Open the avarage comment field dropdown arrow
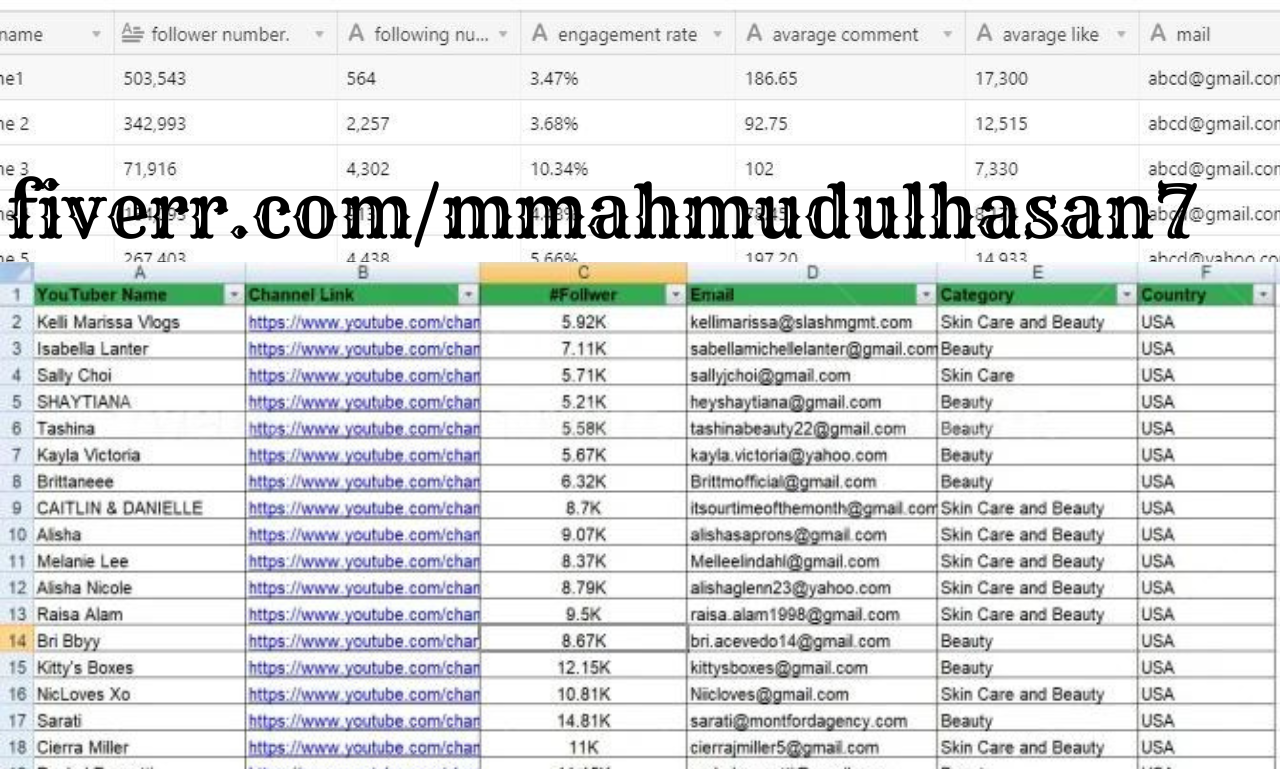The image size is (1280, 769). (x=947, y=34)
